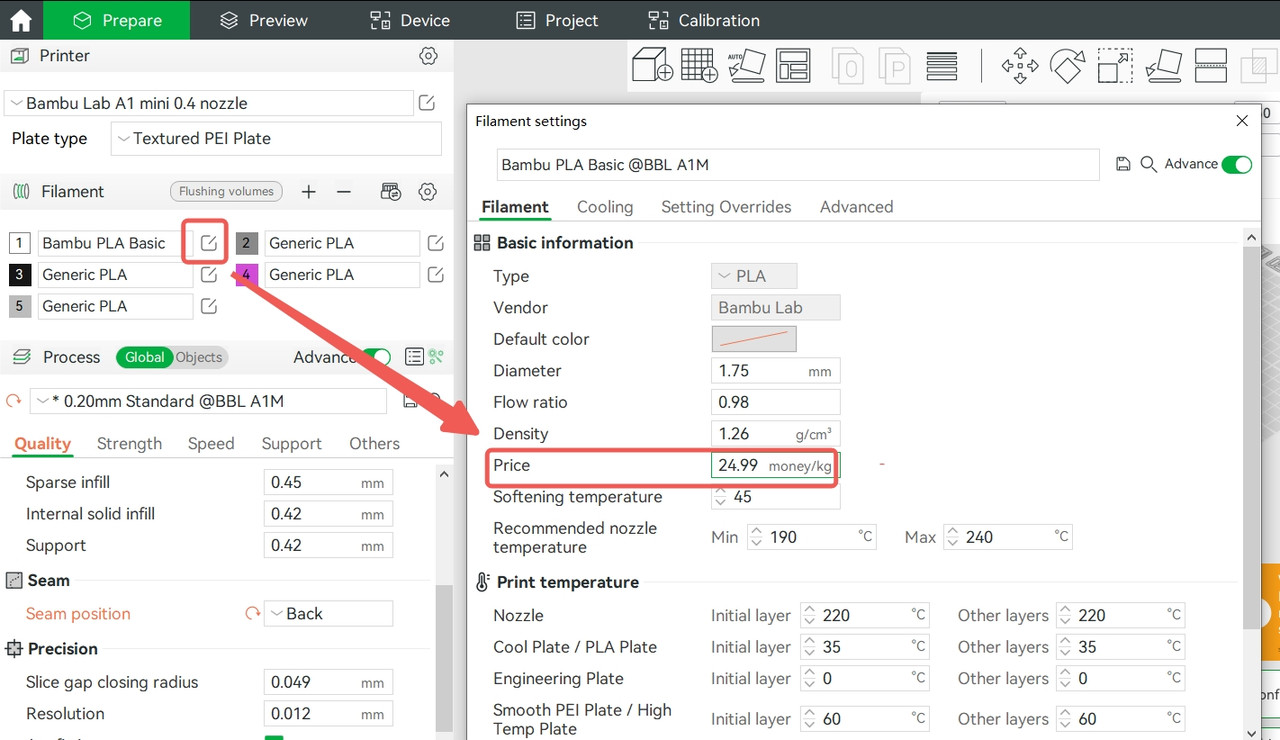Select the Cut tool
1280x740 pixels.
(1211, 66)
